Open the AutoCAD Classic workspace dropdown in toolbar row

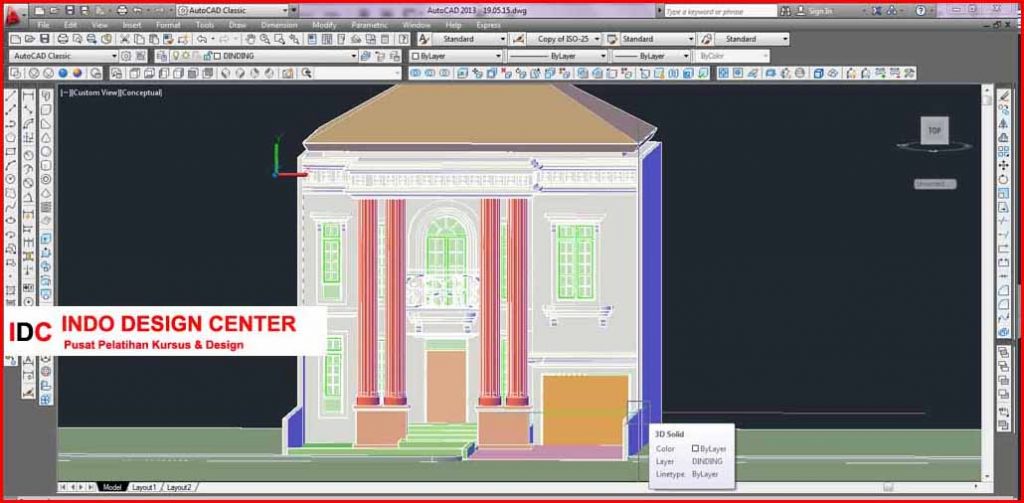(114, 56)
